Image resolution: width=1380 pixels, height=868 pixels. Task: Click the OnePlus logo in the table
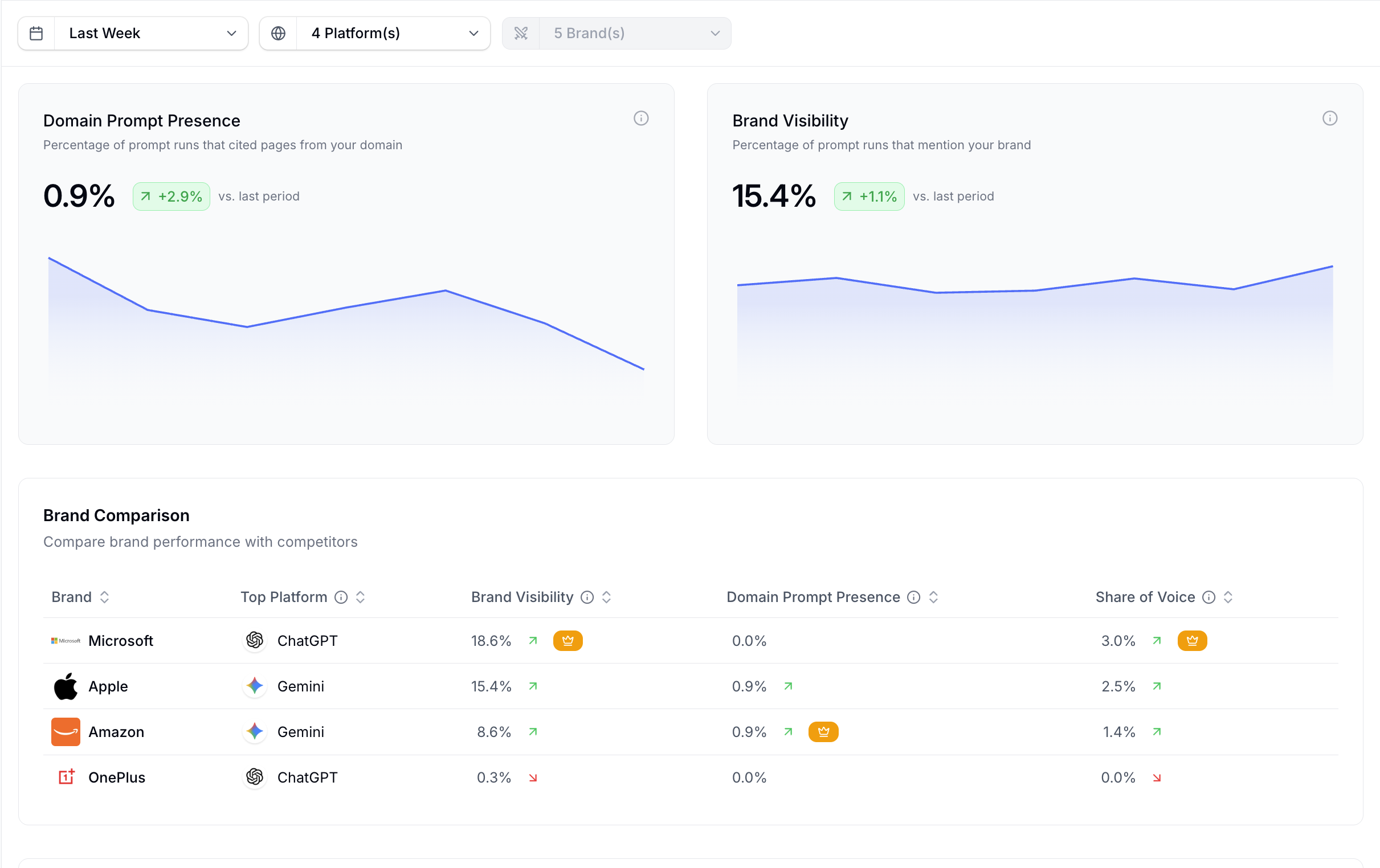tap(67, 777)
